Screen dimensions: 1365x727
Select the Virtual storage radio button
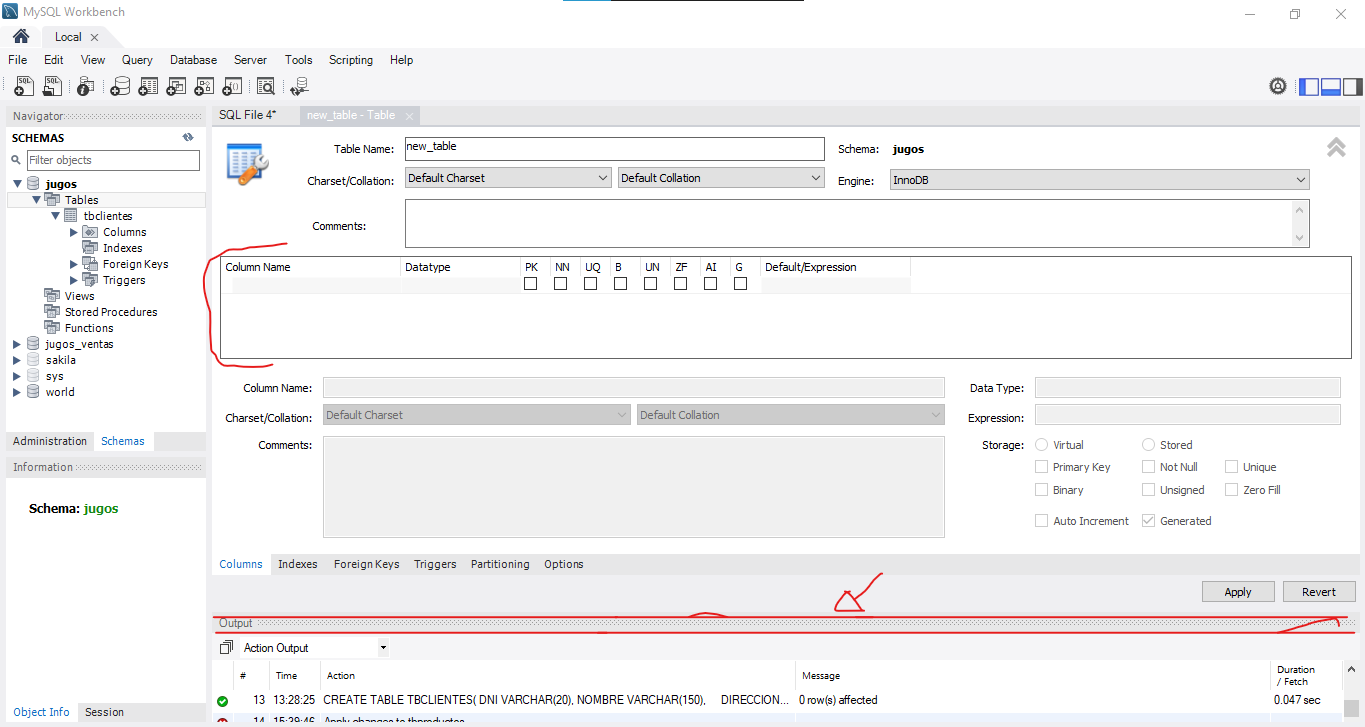1042,445
